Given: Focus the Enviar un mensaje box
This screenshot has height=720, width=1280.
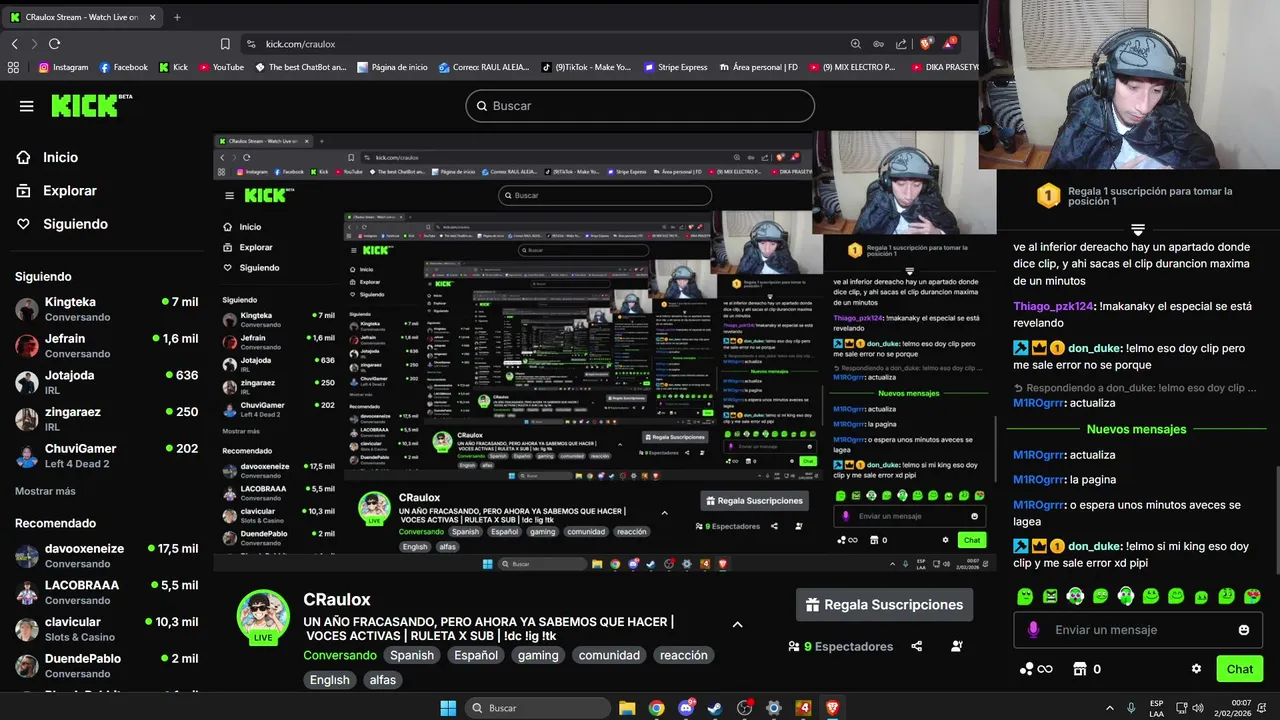Looking at the screenshot, I should pos(1139,630).
